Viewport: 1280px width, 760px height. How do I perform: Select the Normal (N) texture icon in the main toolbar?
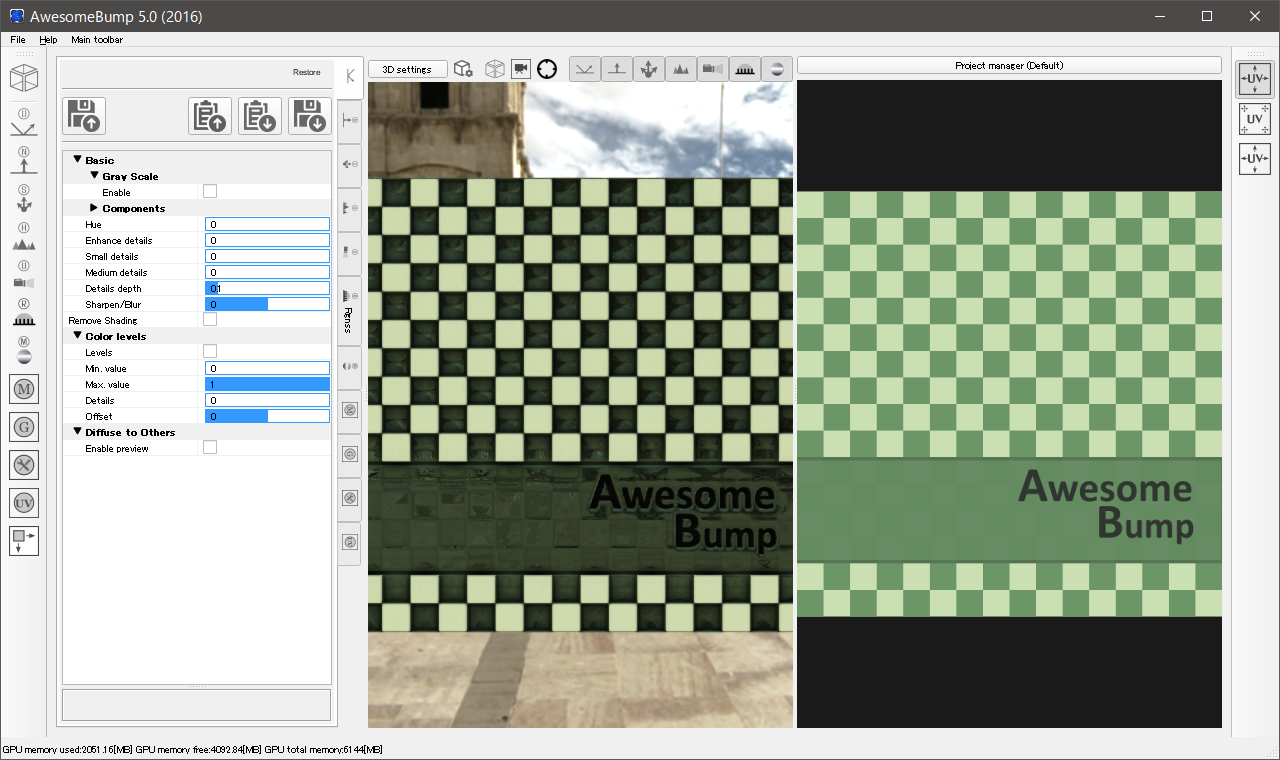[24, 162]
